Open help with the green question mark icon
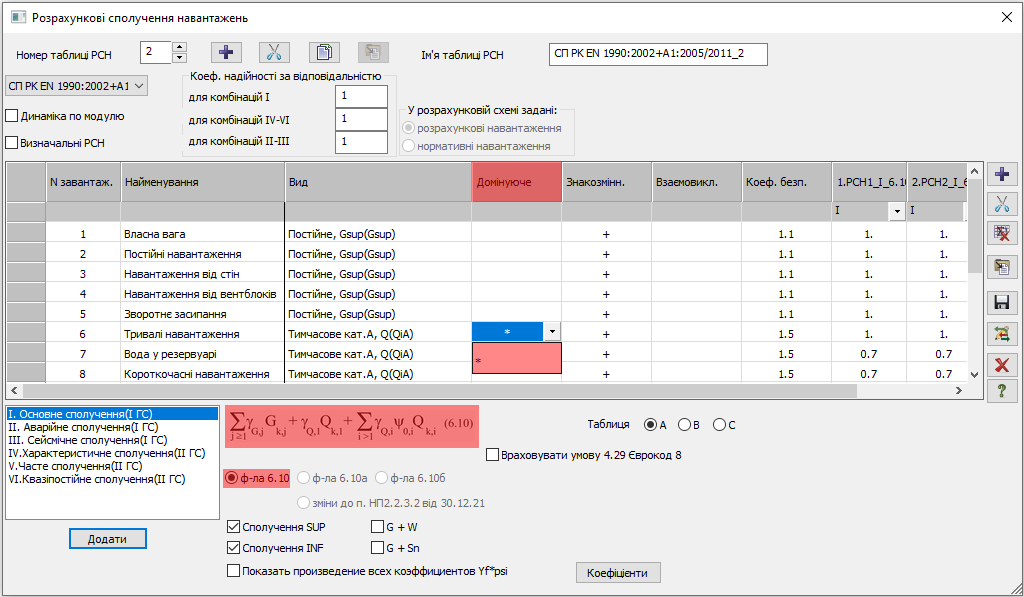 pyautogui.click(x=1002, y=390)
